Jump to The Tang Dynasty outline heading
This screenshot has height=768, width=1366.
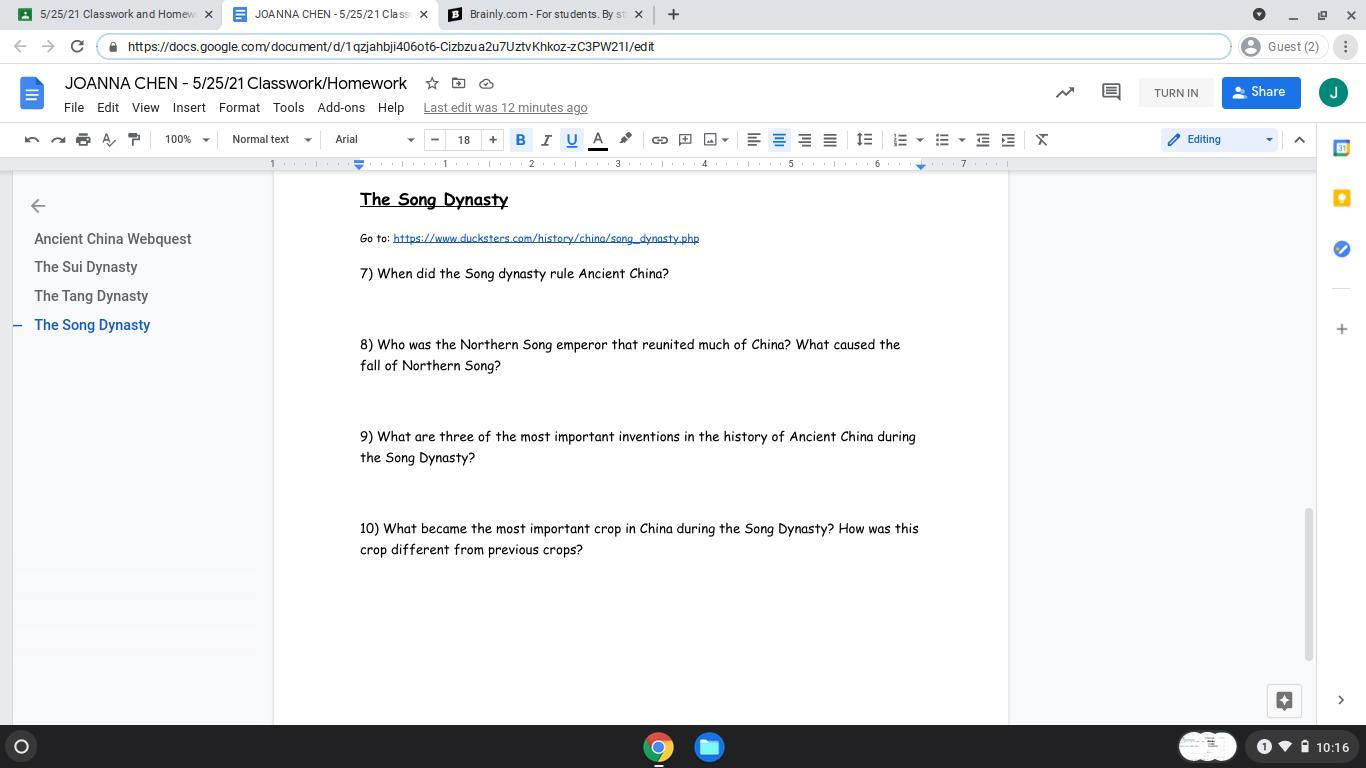click(x=91, y=296)
